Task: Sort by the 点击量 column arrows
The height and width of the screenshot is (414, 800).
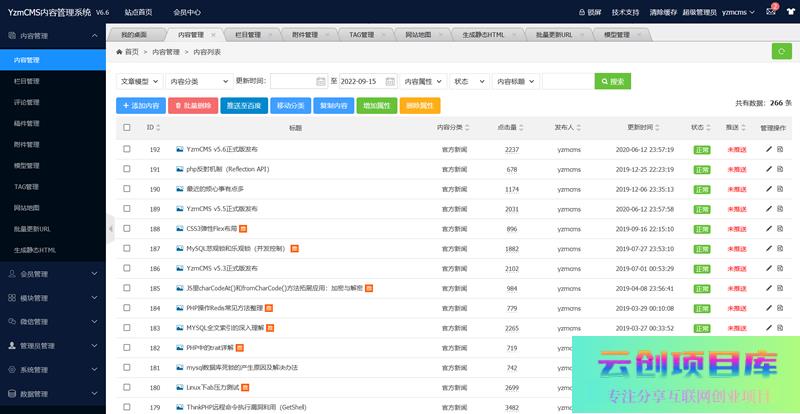Action: 521,128
